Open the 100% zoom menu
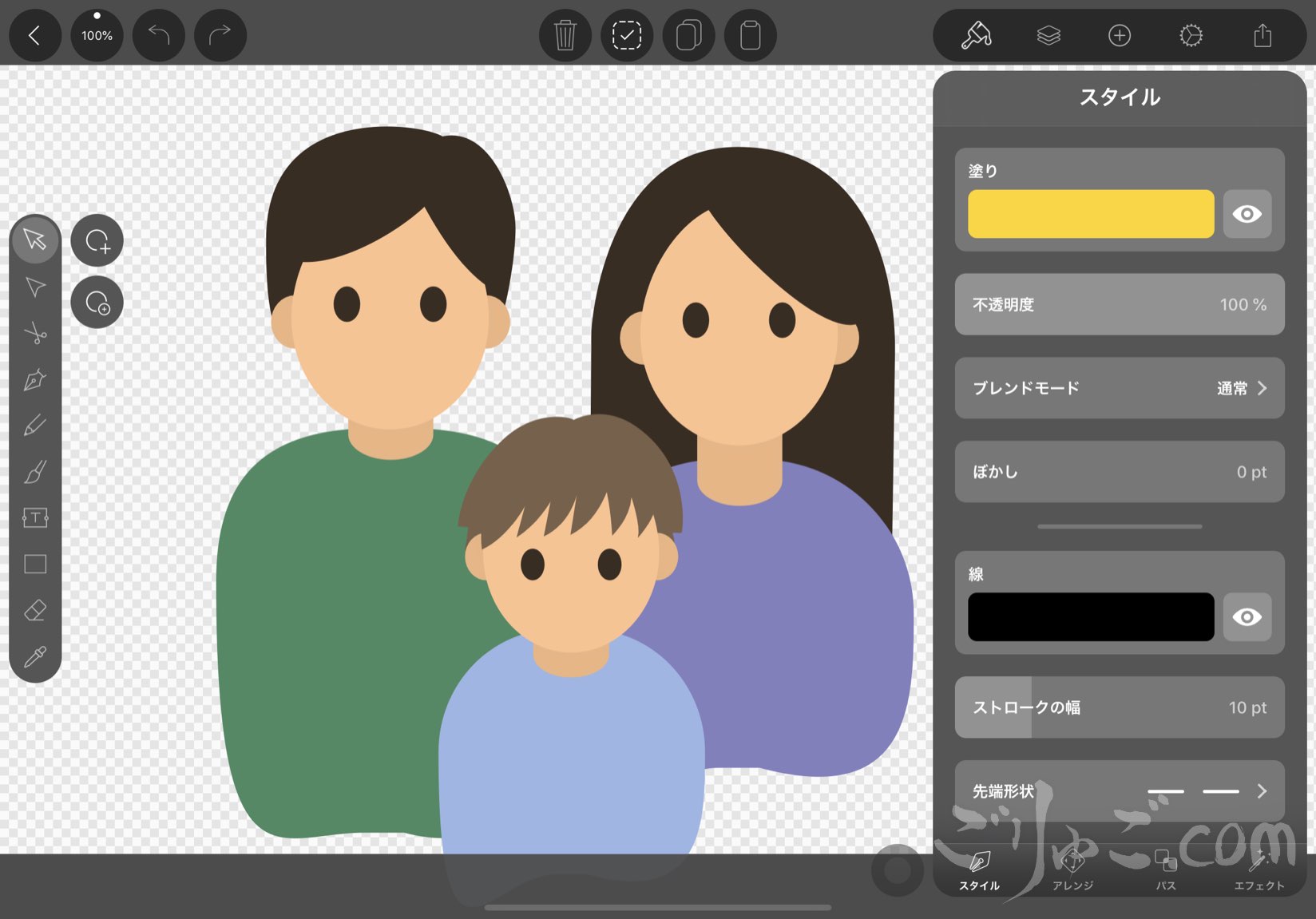This screenshot has width=1316, height=919. coord(97,36)
